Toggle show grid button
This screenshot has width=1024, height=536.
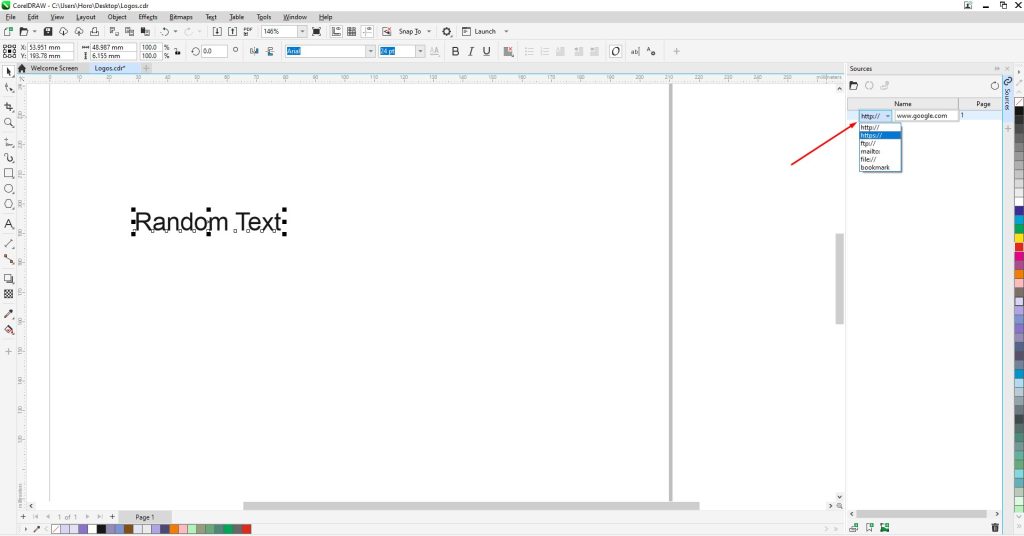pyautogui.click(x=351, y=31)
